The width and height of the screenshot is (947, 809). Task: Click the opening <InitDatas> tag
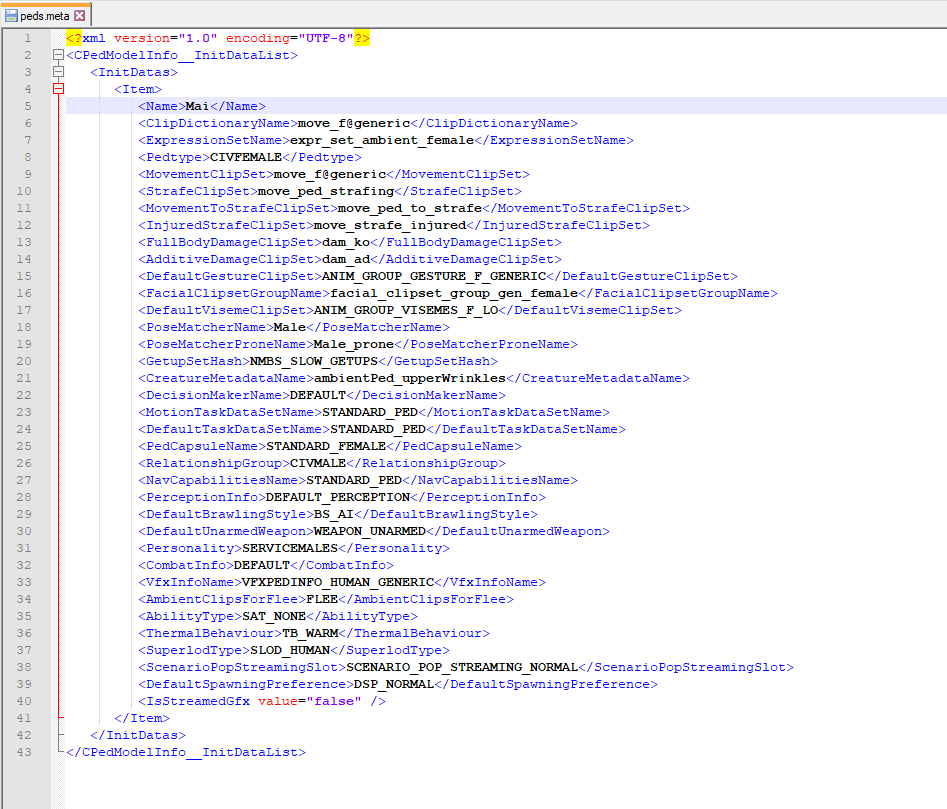134,72
